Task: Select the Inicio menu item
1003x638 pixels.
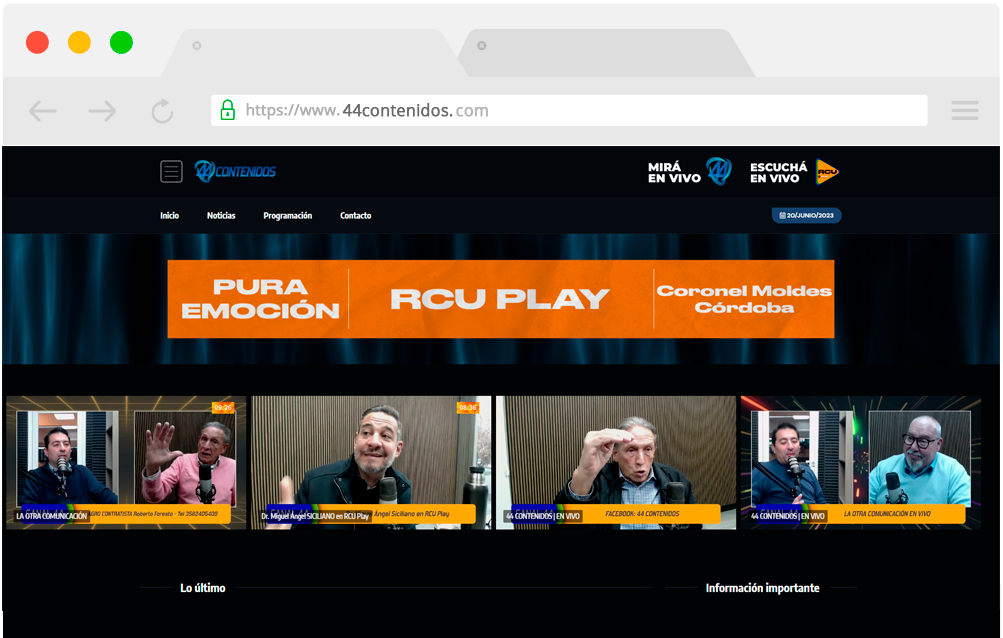Action: coord(169,215)
